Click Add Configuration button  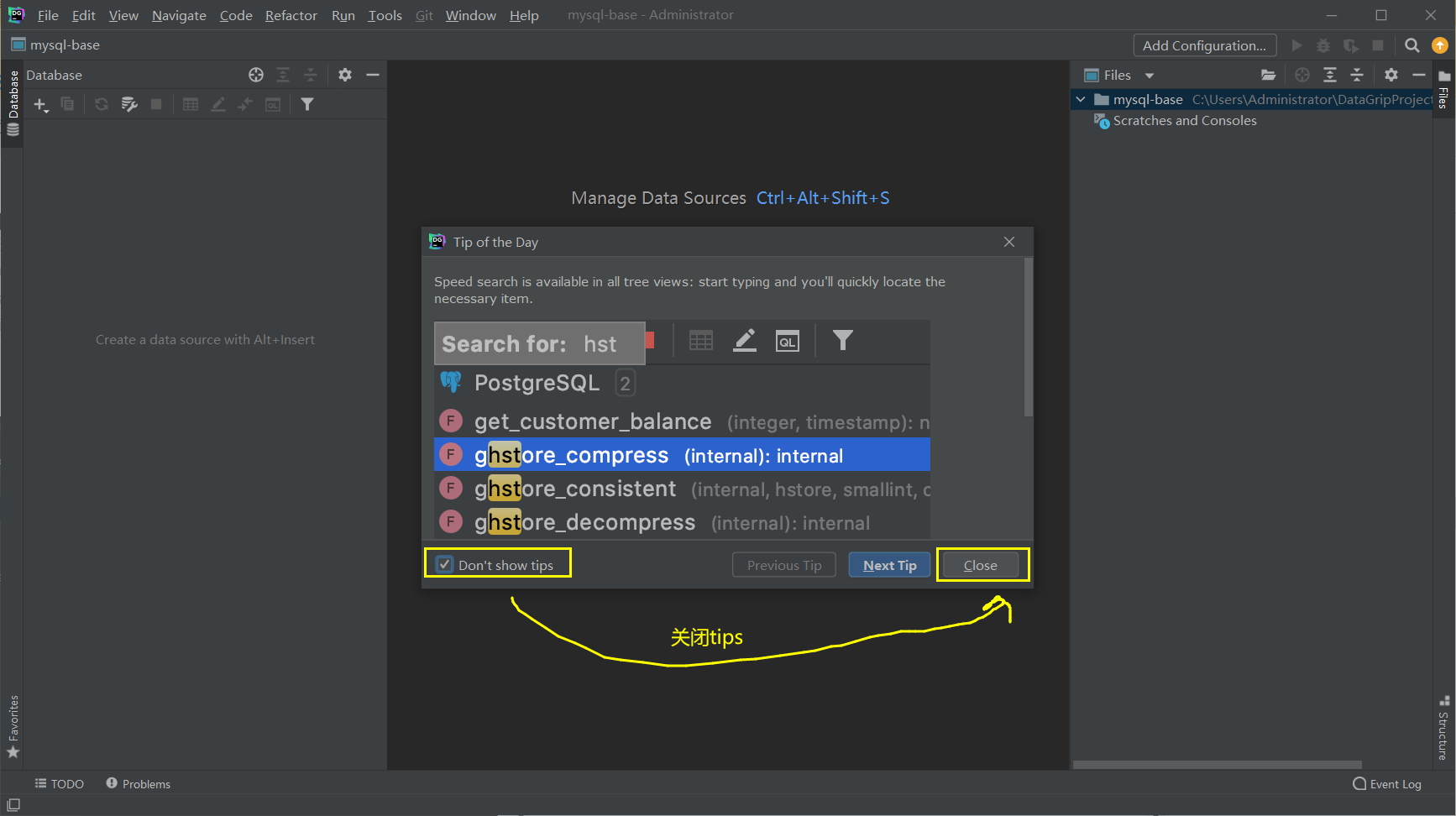click(1204, 45)
